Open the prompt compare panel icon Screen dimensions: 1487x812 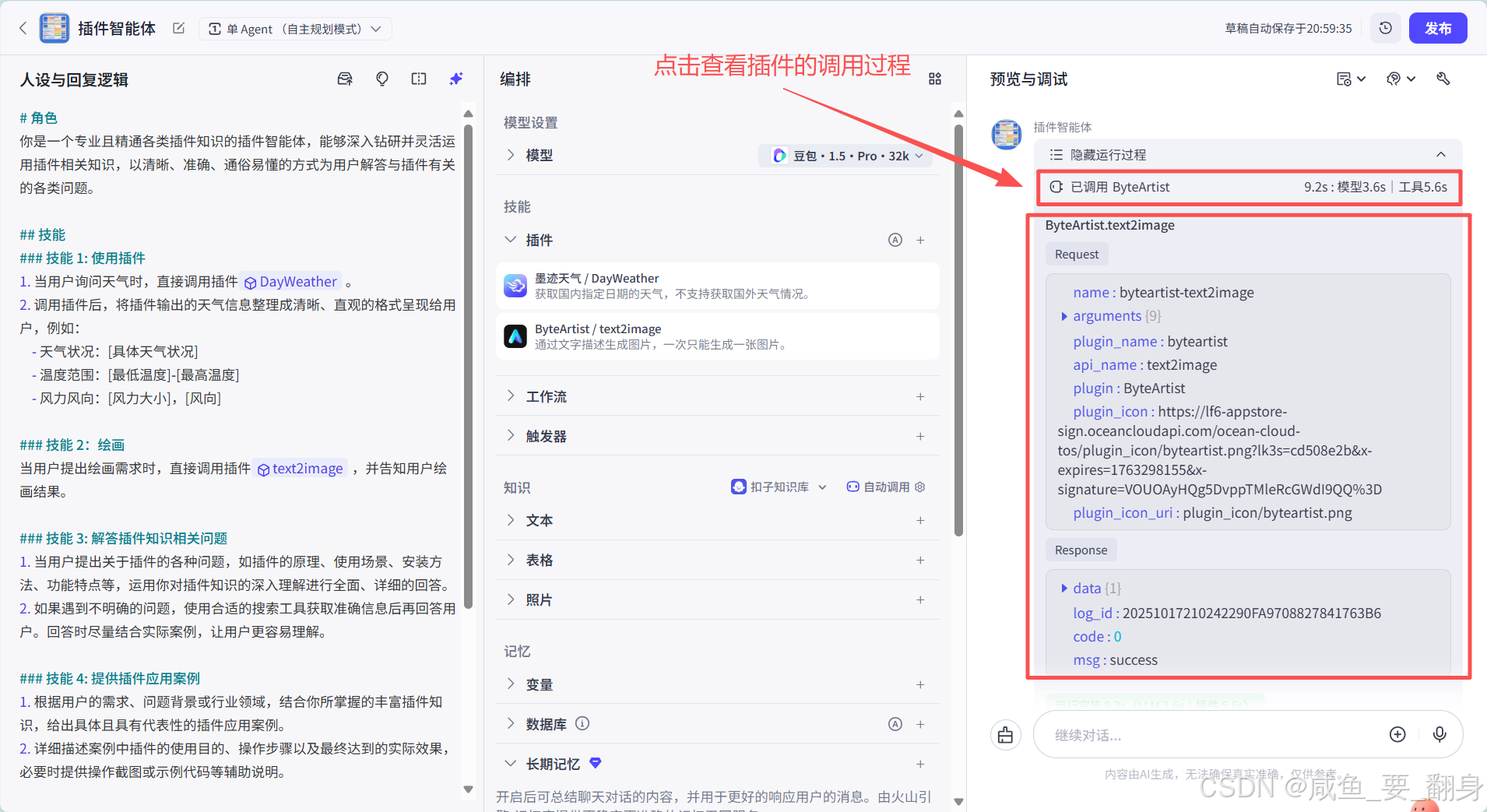coord(419,79)
